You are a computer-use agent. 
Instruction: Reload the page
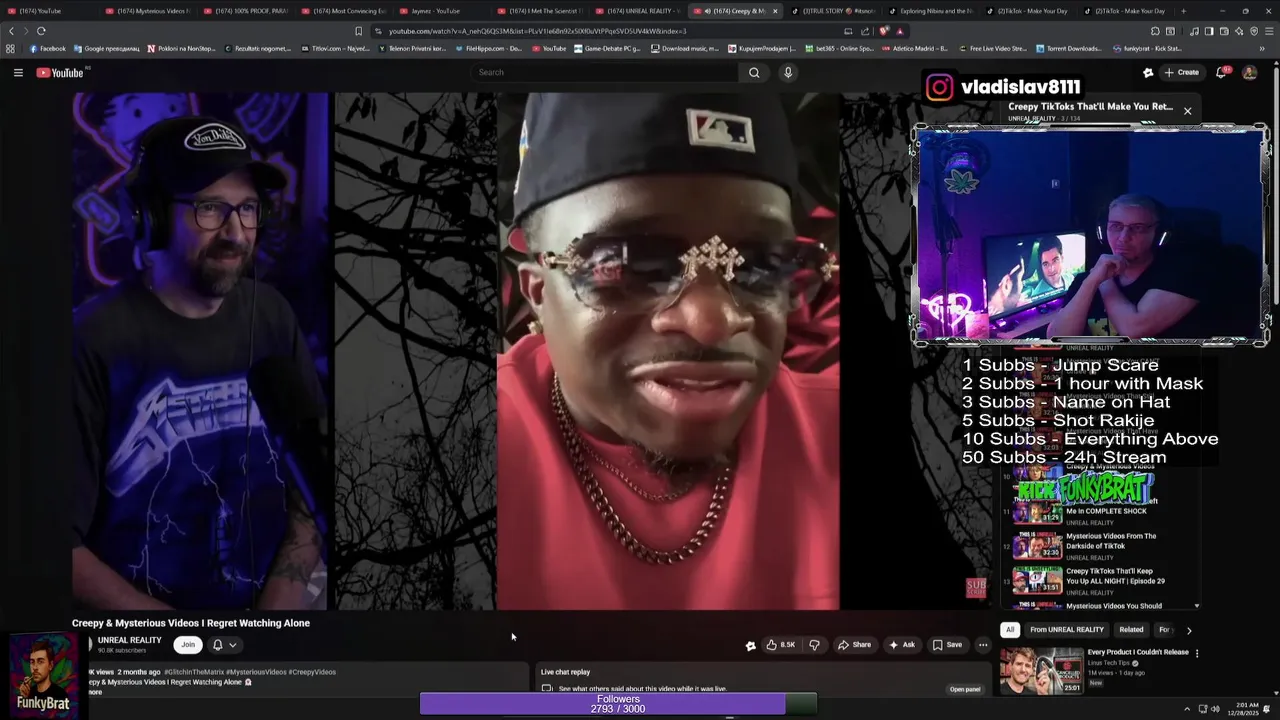click(41, 31)
